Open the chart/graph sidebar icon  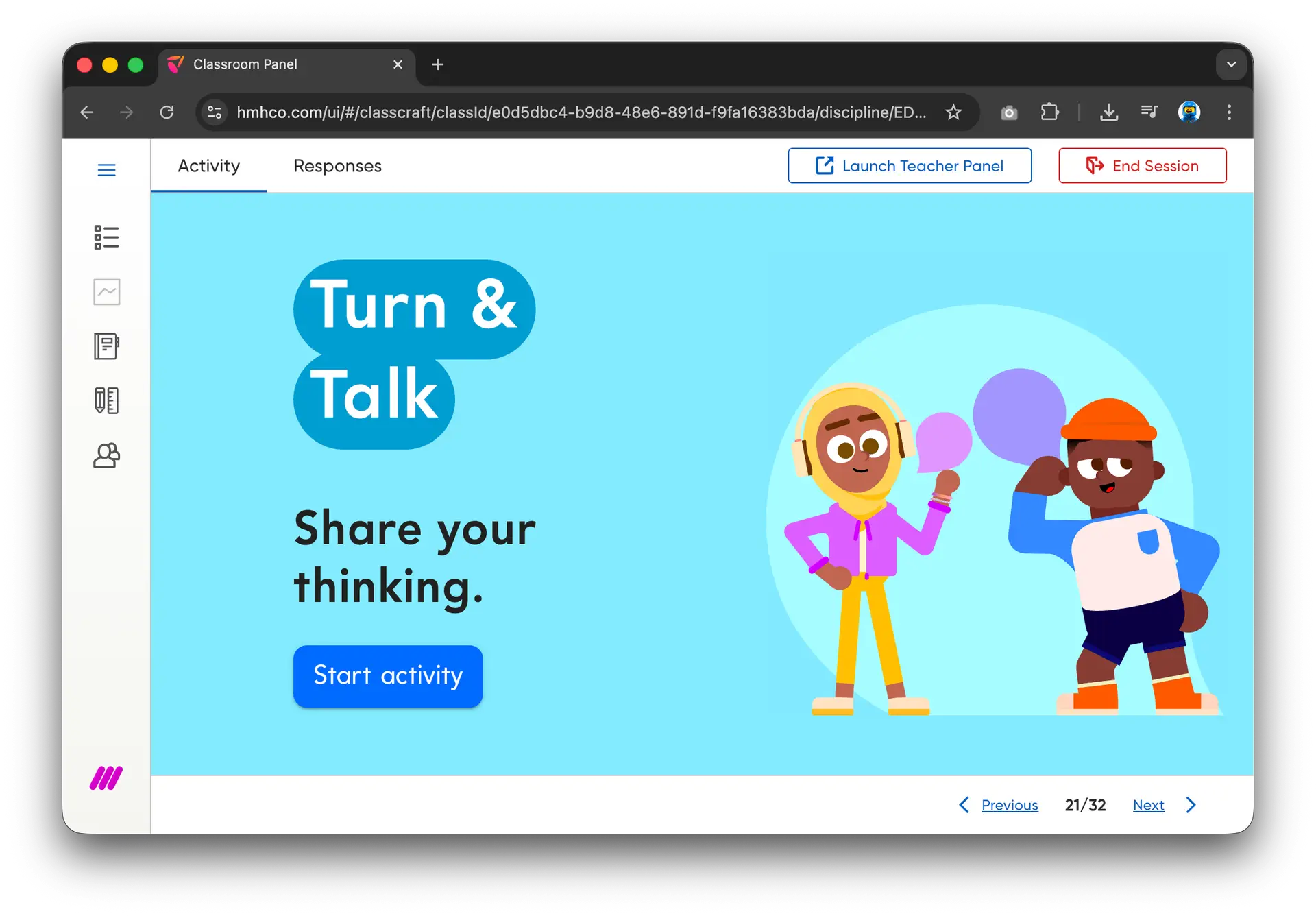click(106, 292)
